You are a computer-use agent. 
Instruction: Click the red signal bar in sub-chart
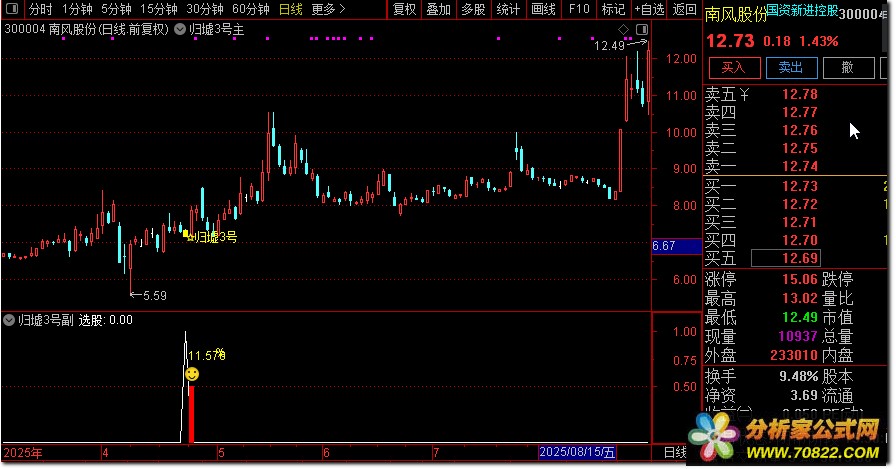click(x=191, y=414)
